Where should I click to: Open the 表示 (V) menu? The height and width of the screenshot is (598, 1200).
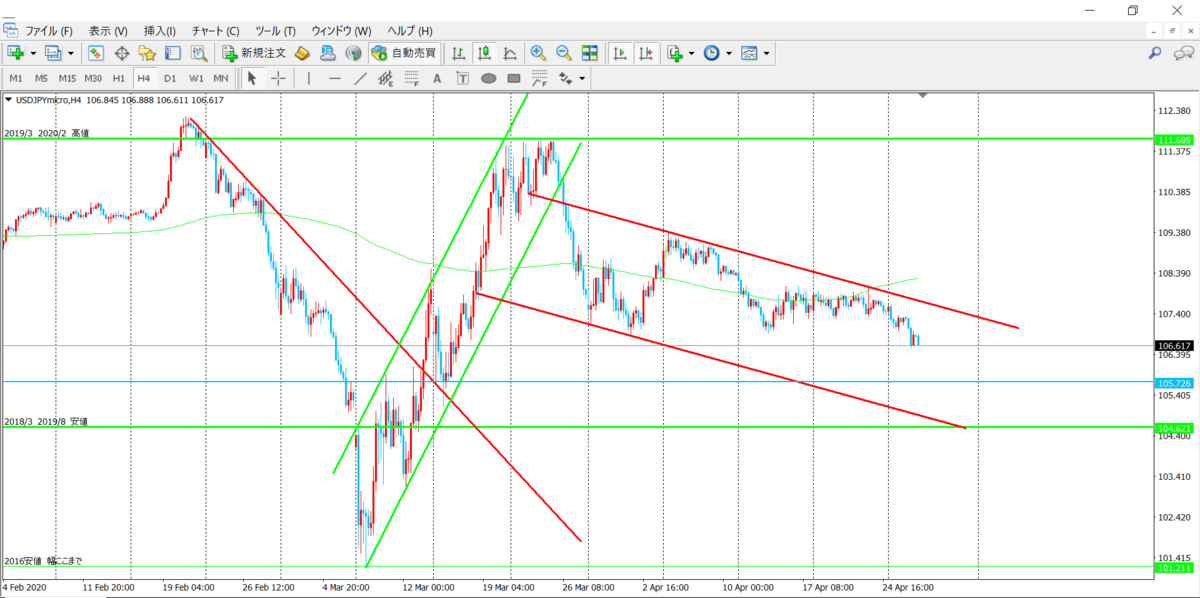coord(108,31)
